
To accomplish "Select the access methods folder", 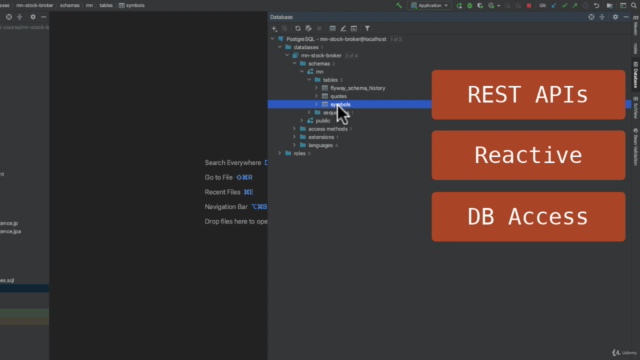I will point(328,129).
